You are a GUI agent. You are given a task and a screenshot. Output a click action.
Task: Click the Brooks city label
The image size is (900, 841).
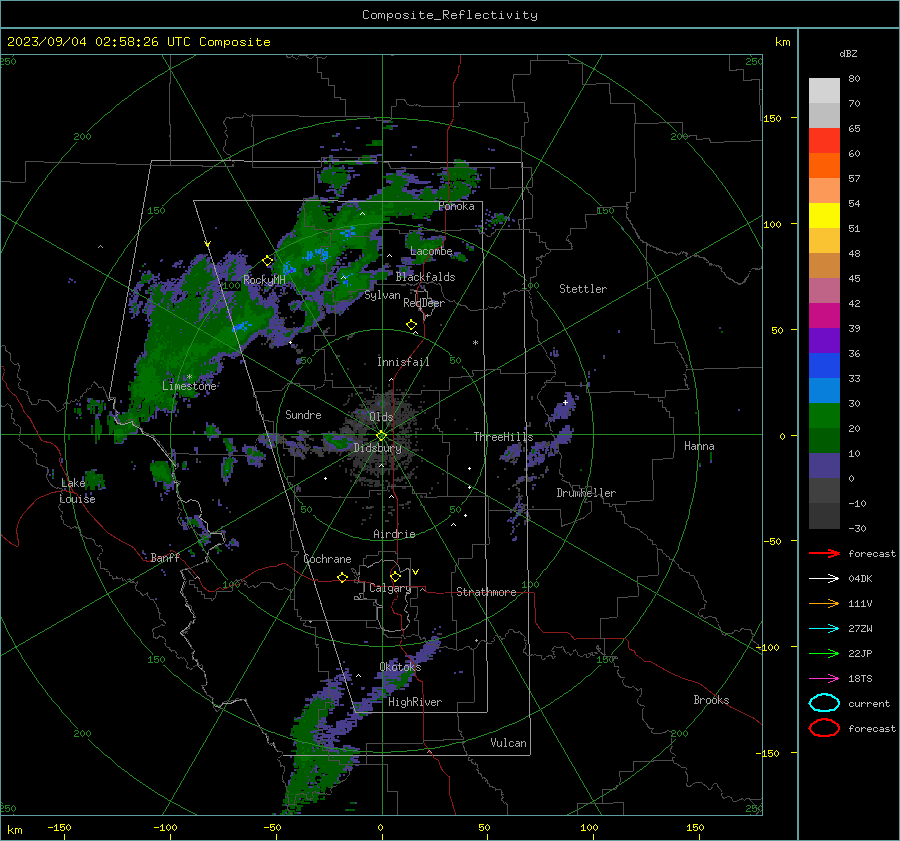(x=711, y=700)
